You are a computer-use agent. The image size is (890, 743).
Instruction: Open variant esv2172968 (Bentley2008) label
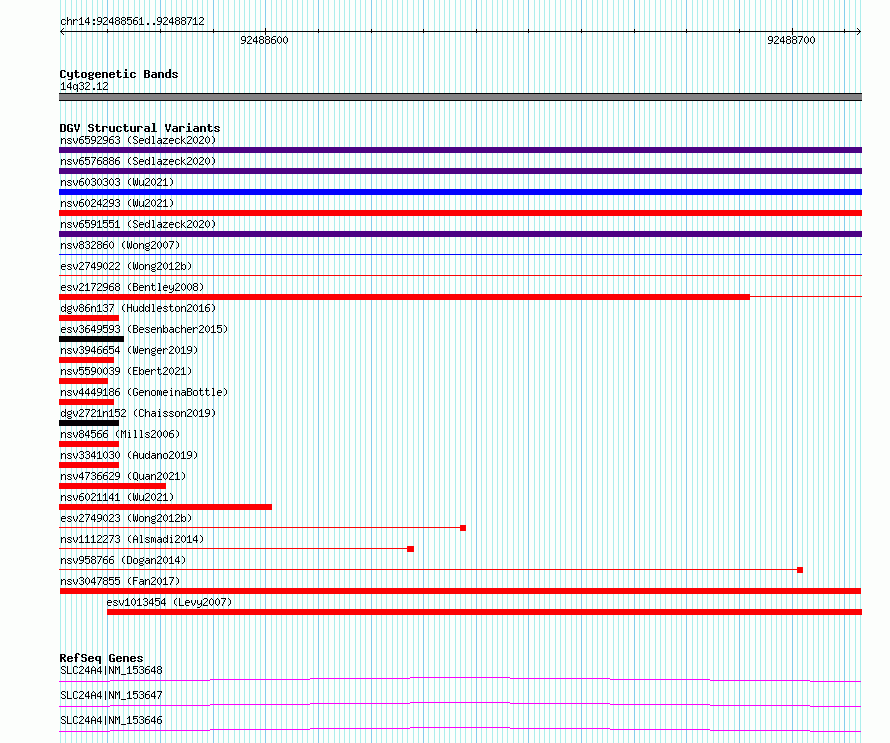[132, 287]
